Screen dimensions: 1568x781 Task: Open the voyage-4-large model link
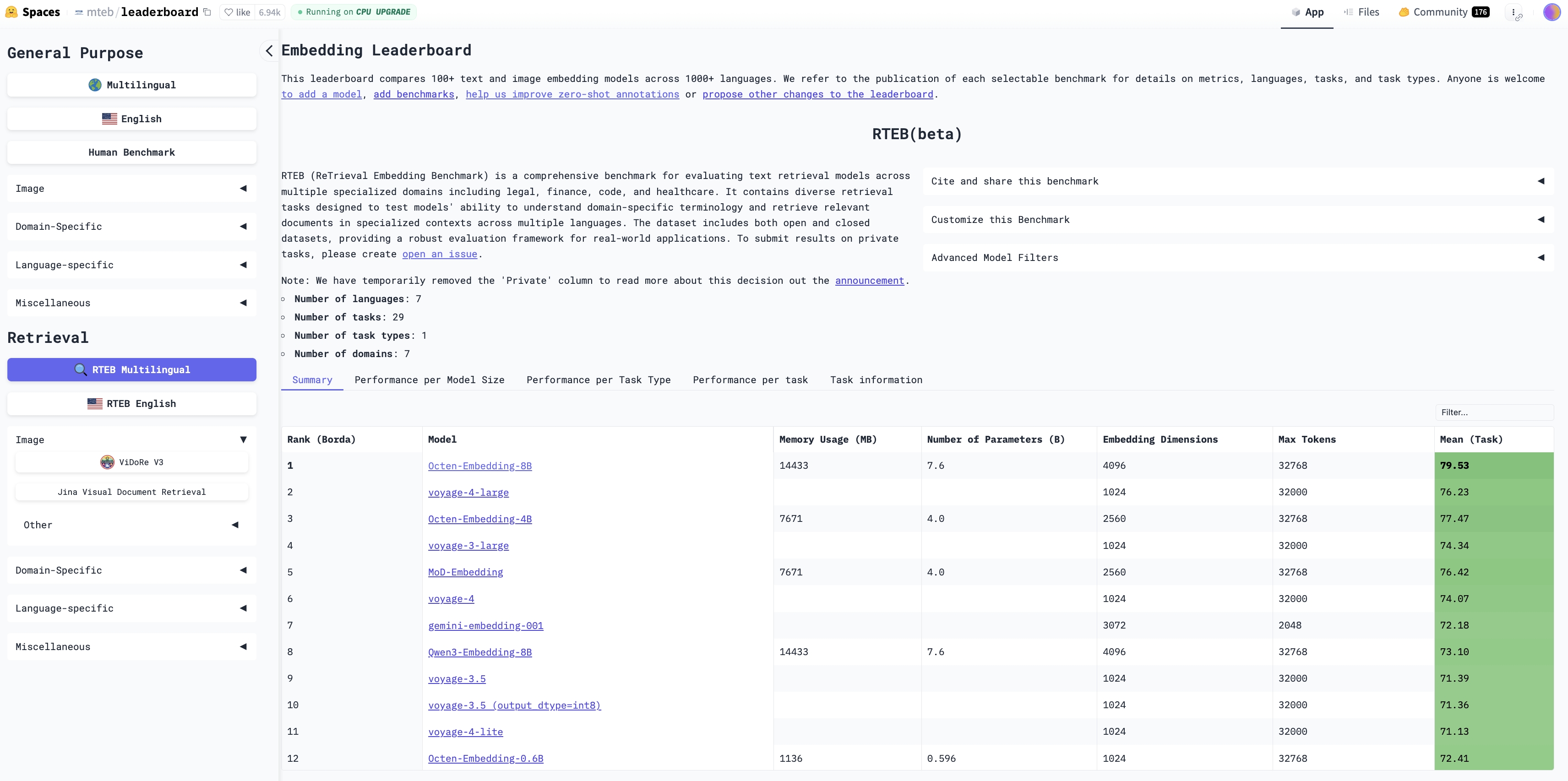click(x=468, y=493)
